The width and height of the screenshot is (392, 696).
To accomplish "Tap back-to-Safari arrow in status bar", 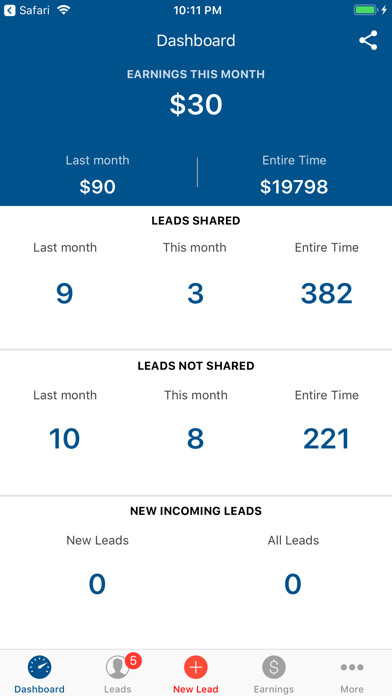I will (x=9, y=11).
